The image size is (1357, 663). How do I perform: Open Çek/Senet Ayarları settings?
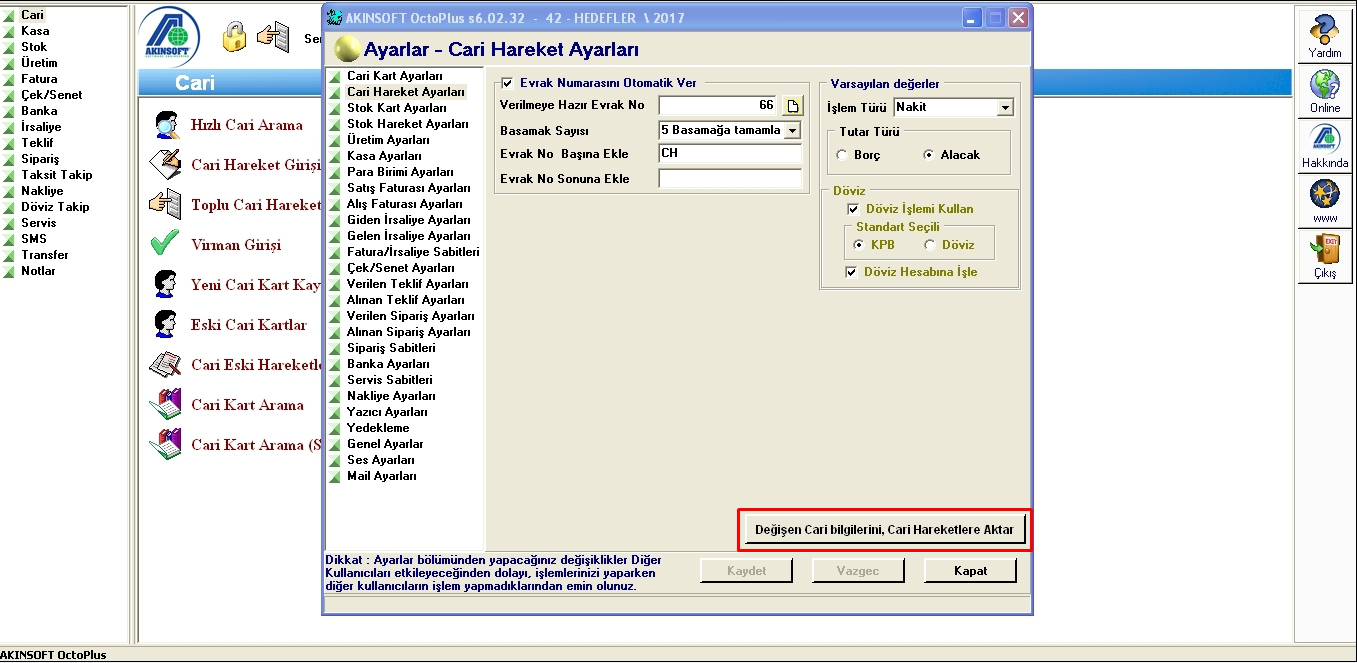[x=400, y=268]
